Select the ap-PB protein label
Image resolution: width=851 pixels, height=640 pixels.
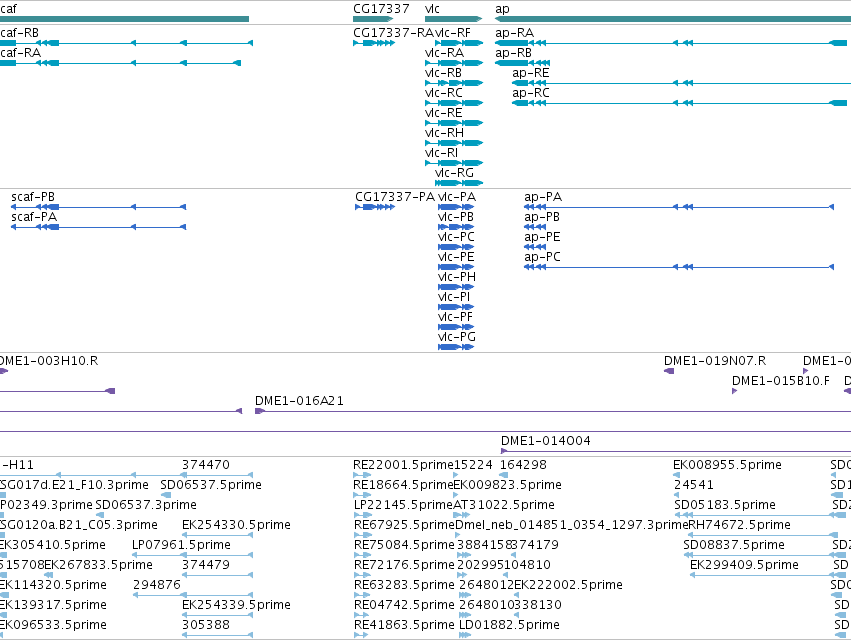pyautogui.click(x=542, y=217)
